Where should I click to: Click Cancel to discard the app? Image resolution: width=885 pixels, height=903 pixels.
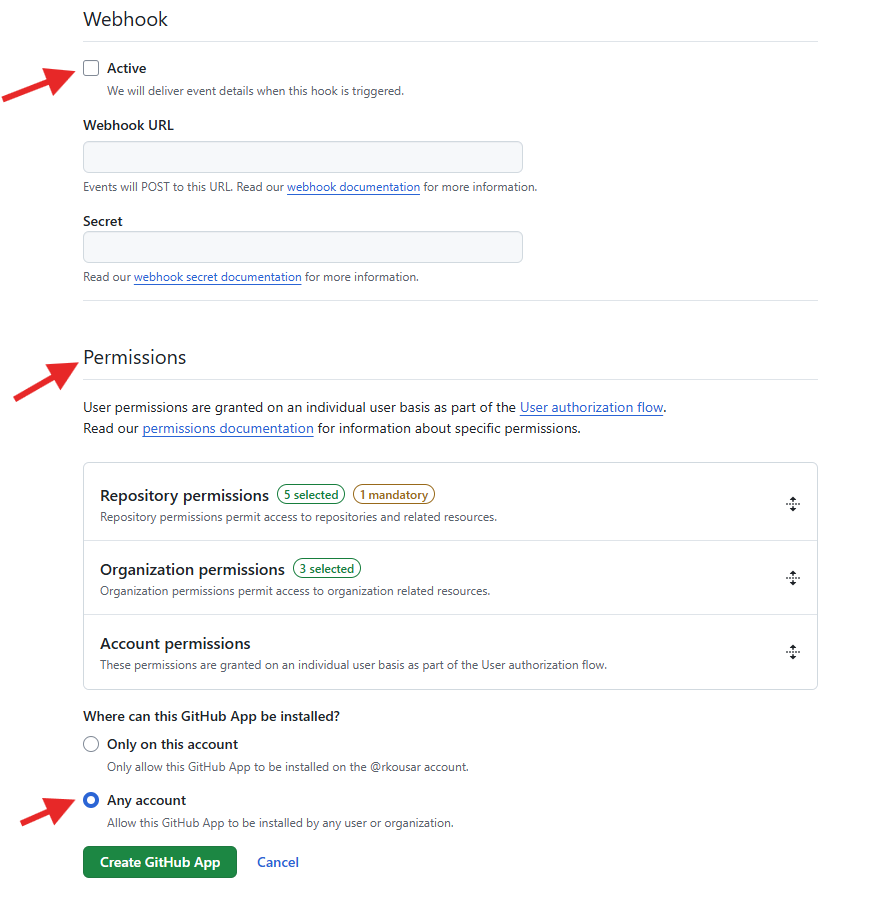click(277, 862)
